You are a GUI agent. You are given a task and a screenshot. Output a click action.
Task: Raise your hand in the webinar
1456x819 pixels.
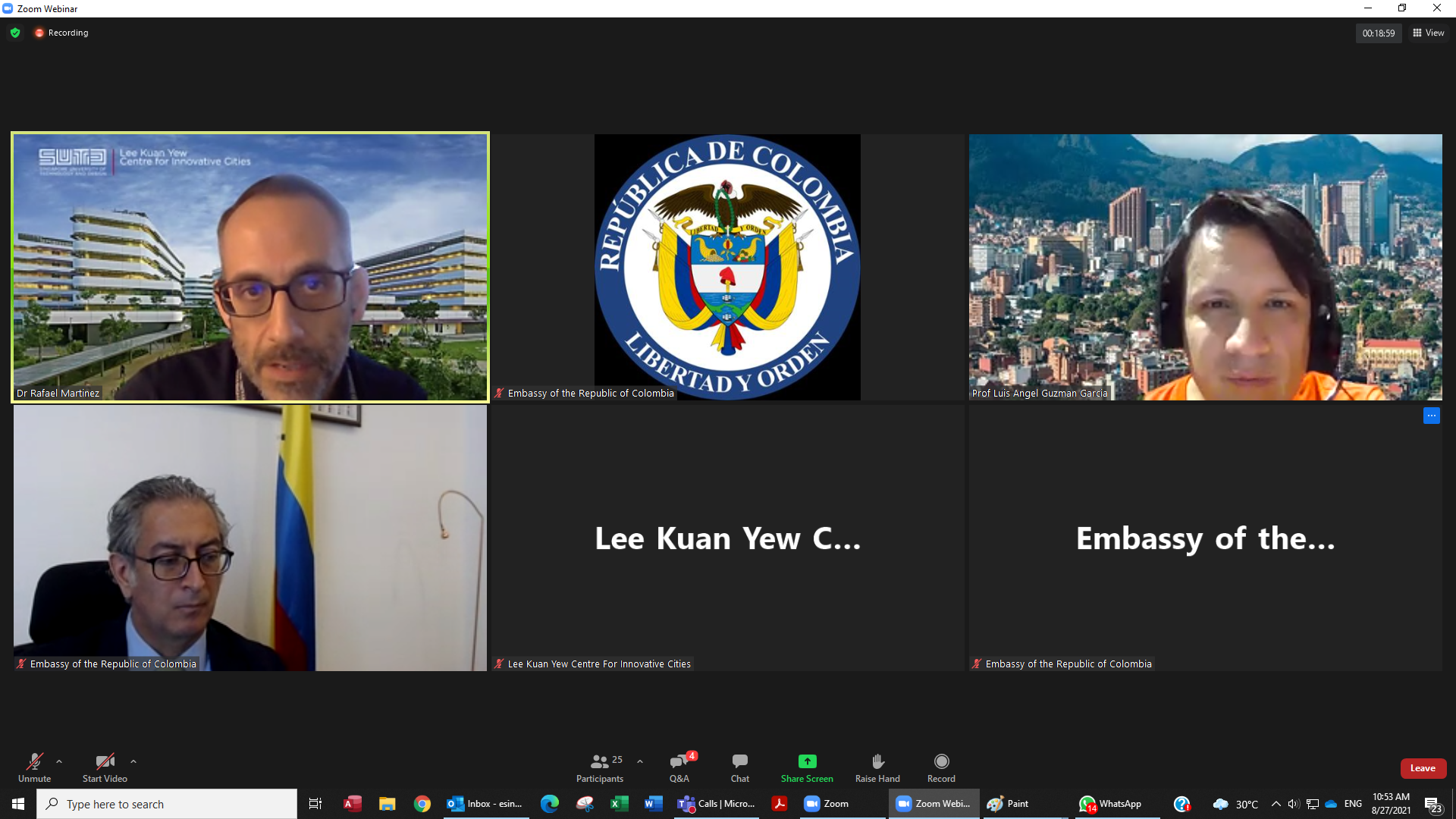(877, 767)
